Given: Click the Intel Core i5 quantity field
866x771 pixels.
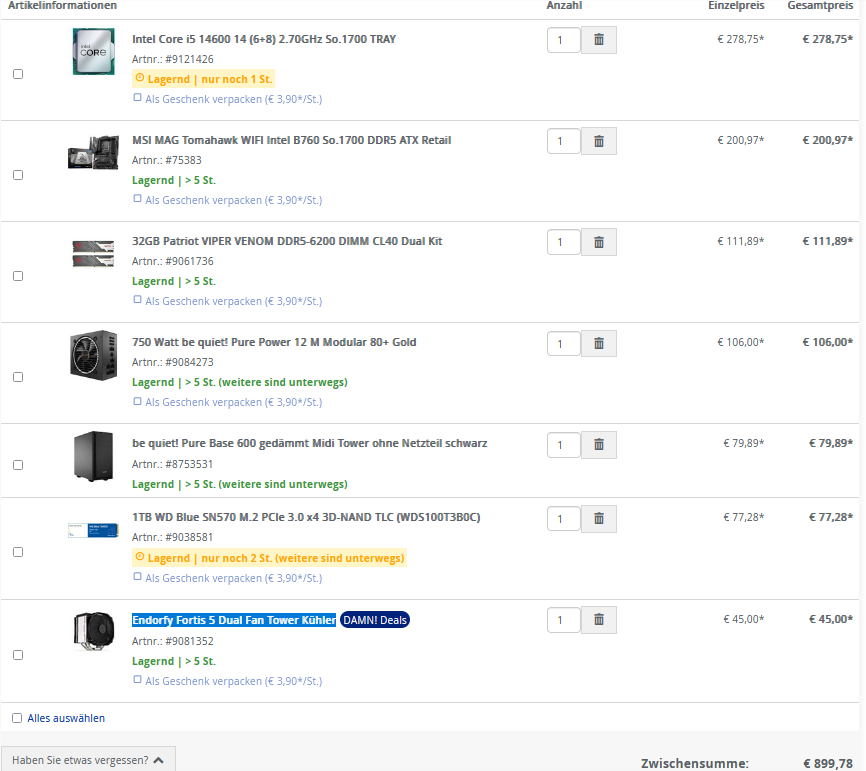Looking at the screenshot, I should (563, 40).
